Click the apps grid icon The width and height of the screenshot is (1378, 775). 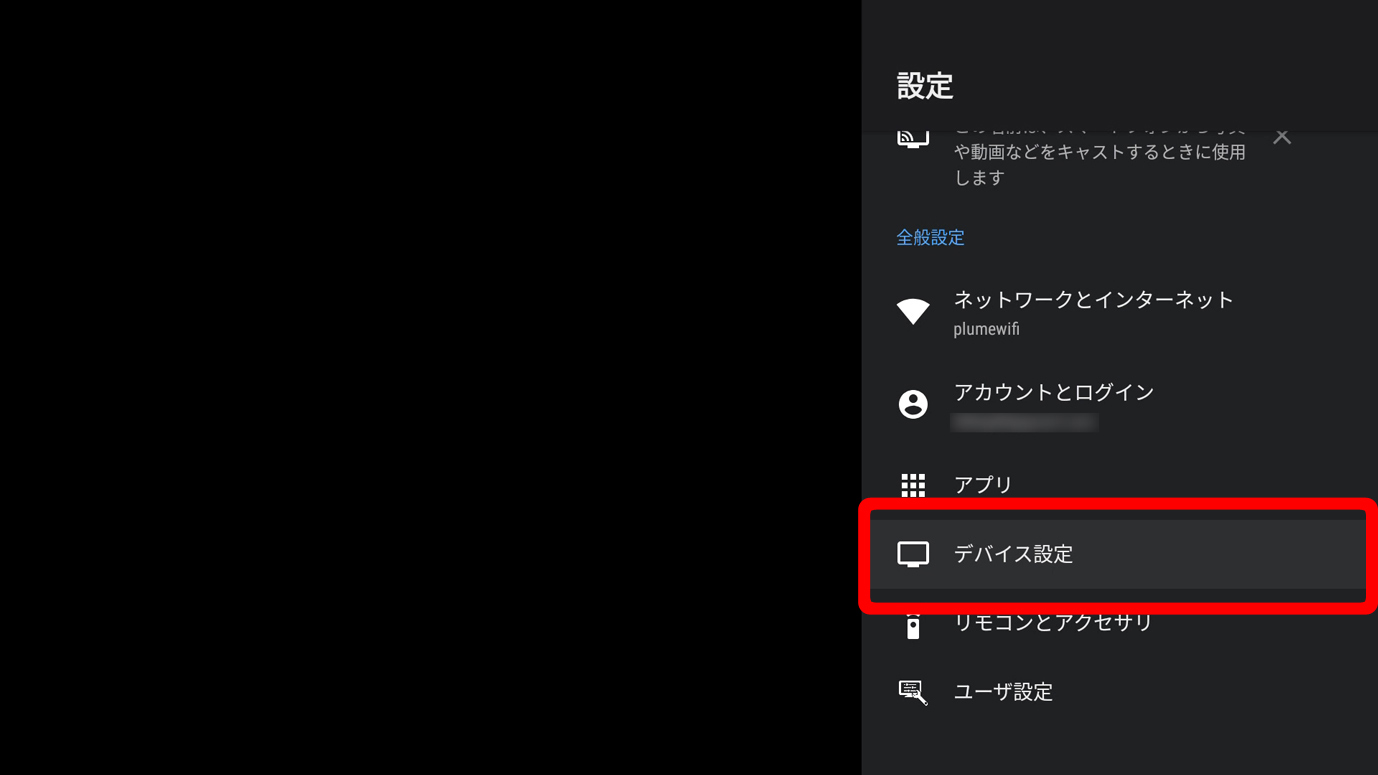click(913, 485)
